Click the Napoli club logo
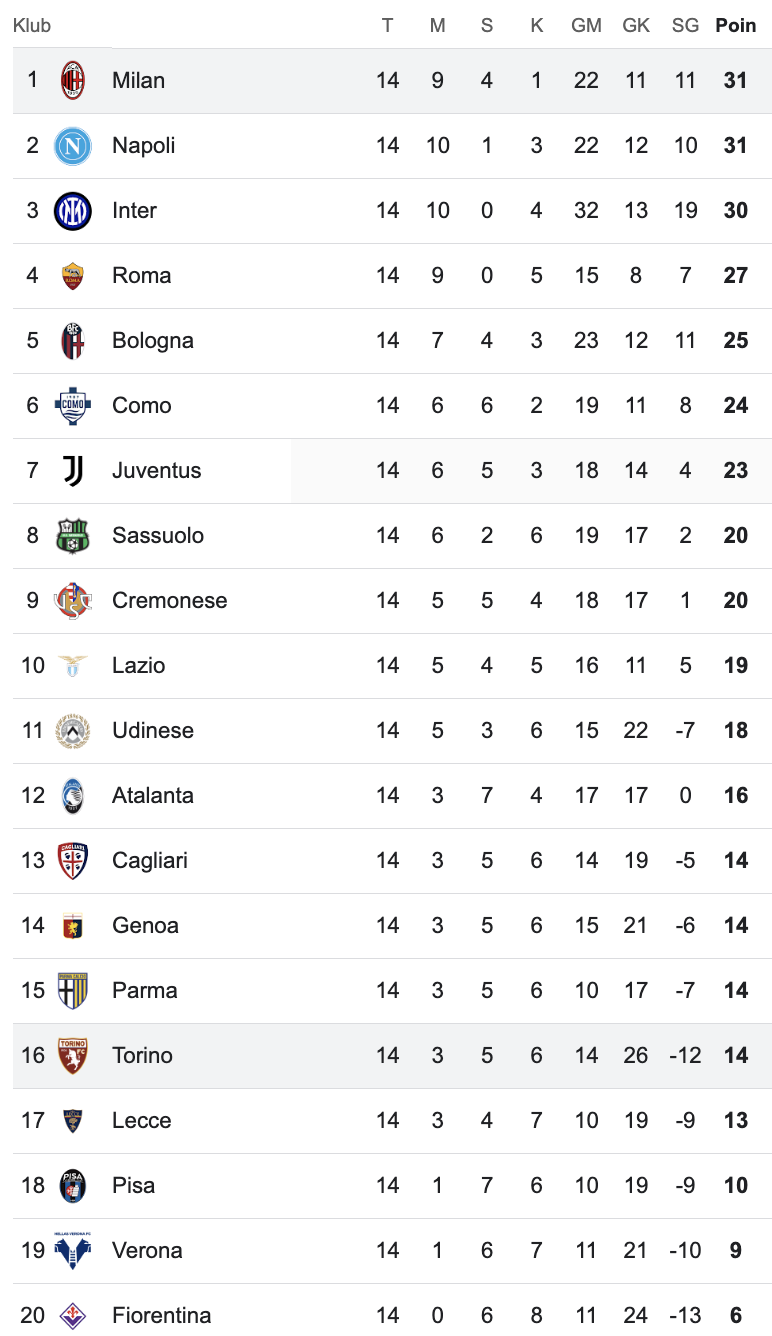The image size is (772, 1336). (x=73, y=145)
